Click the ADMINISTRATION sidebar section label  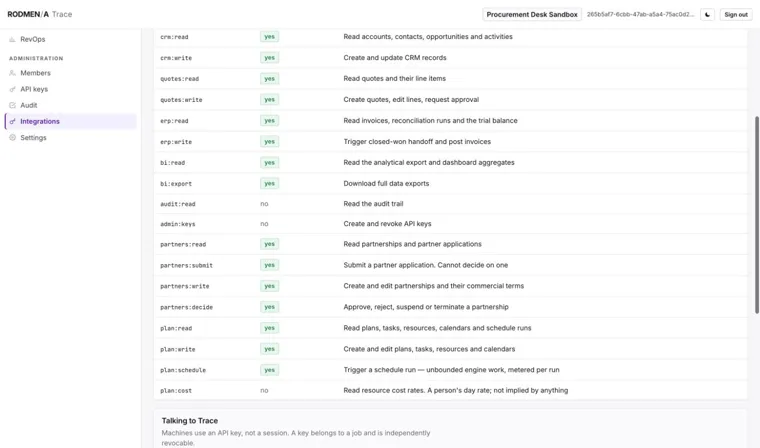click(x=36, y=58)
